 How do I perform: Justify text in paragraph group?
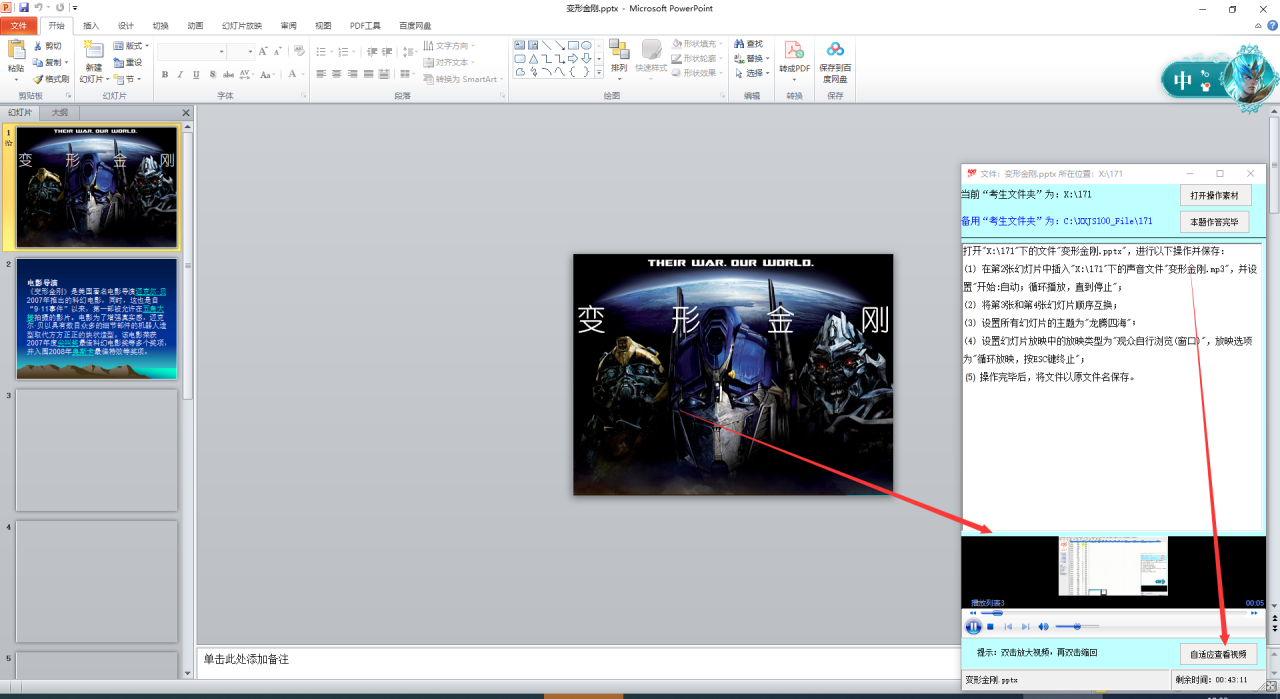[x=369, y=74]
